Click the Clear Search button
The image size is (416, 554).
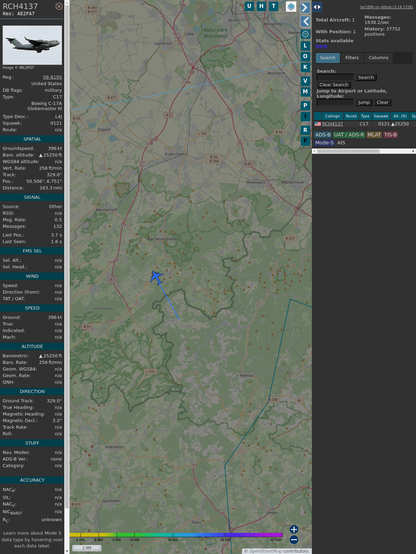coord(334,85)
